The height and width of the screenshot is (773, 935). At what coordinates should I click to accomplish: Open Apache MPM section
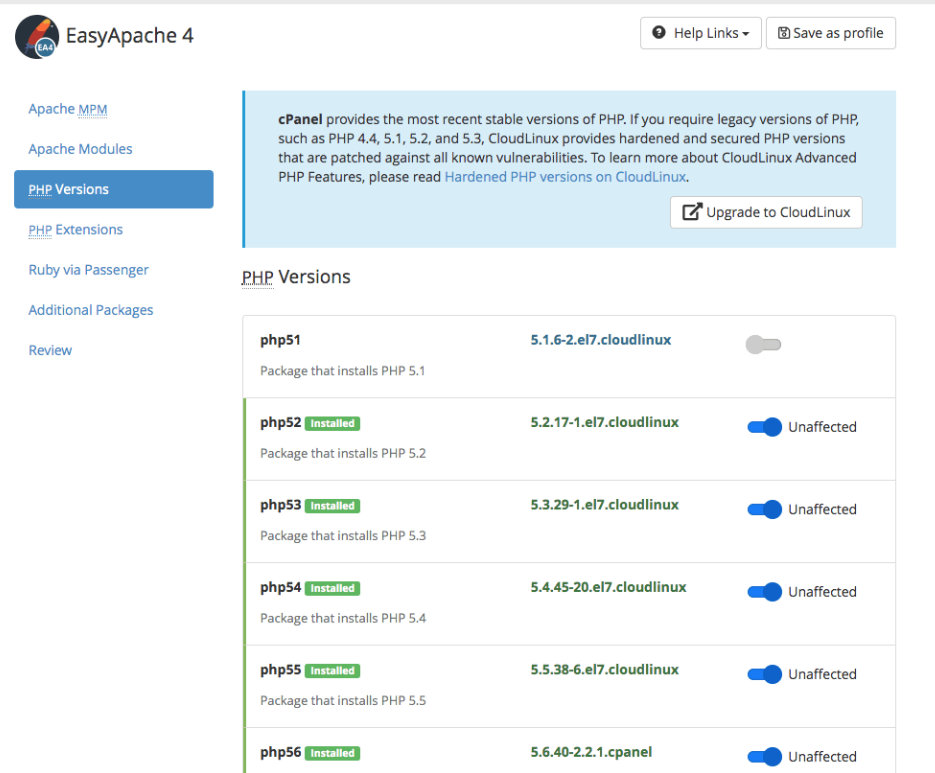click(68, 109)
